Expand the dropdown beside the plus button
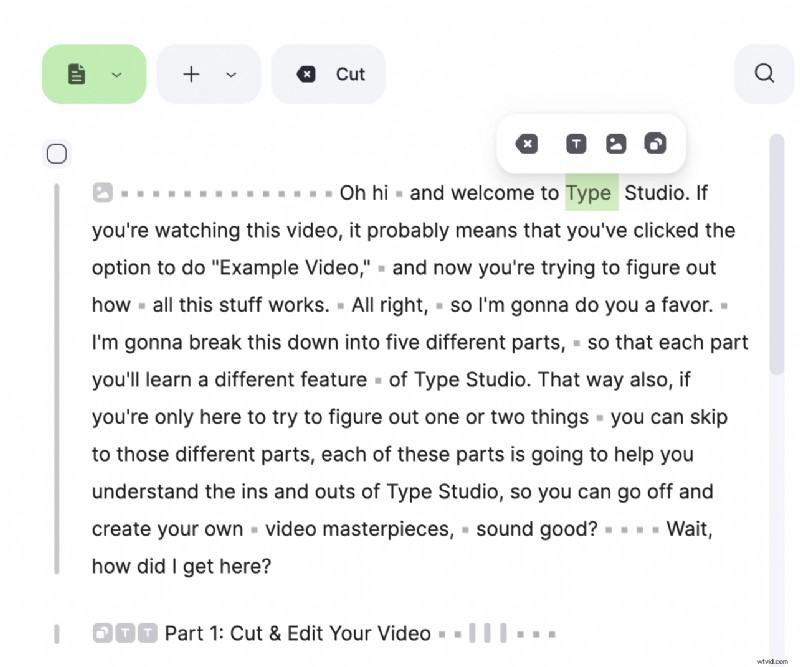 [232, 74]
